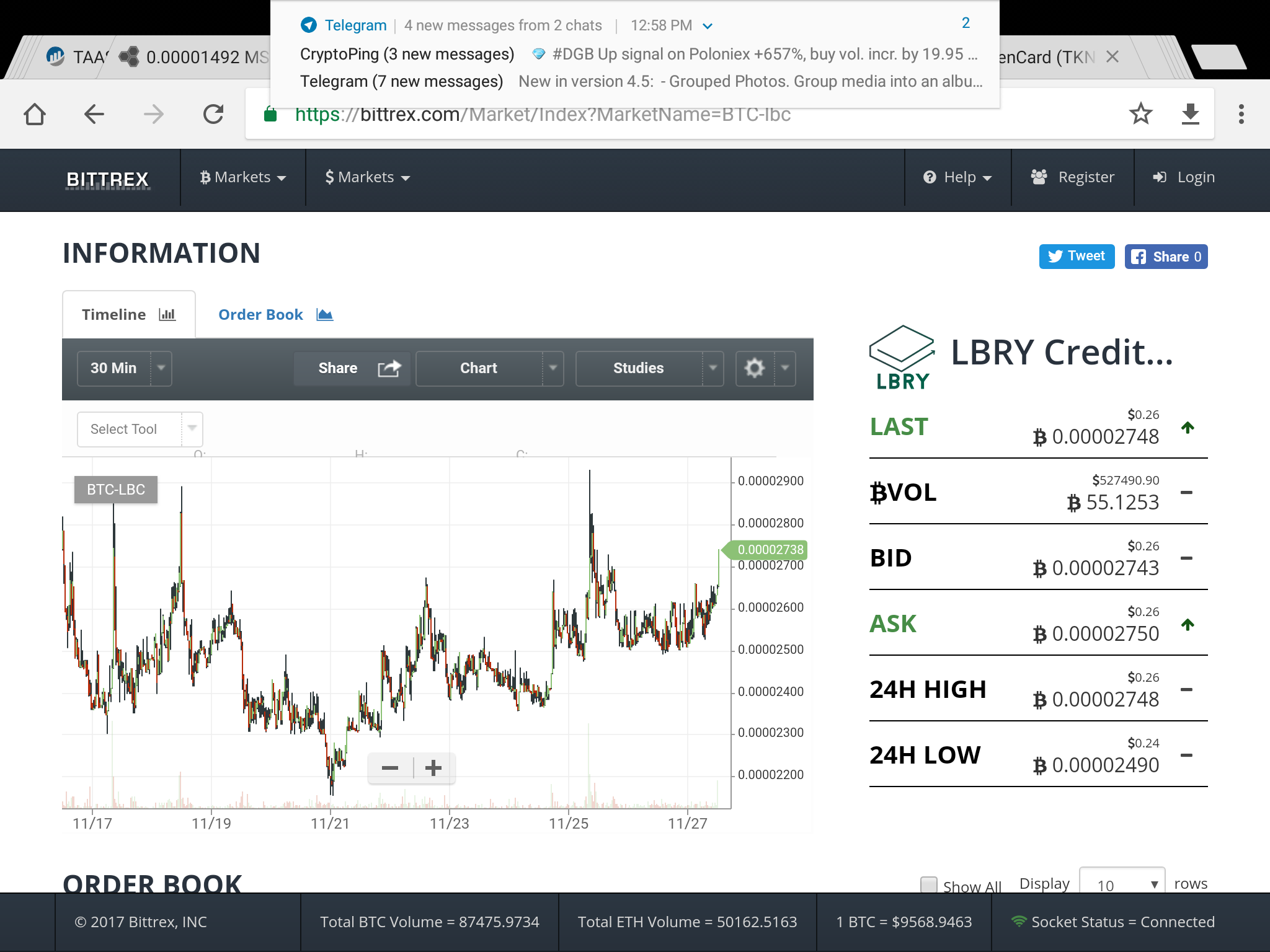Viewport: 1270px width, 952px height.
Task: Open browser three-dot menu
Action: click(1241, 114)
